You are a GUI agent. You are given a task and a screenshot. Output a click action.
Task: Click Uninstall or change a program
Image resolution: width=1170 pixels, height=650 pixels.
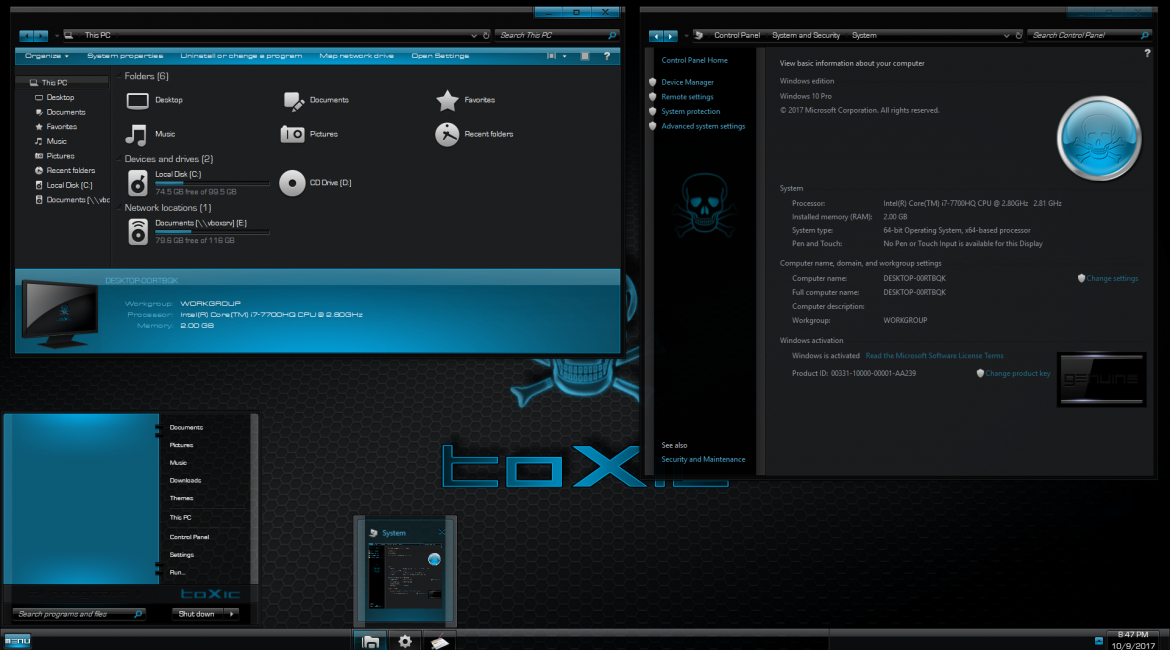tap(241, 56)
